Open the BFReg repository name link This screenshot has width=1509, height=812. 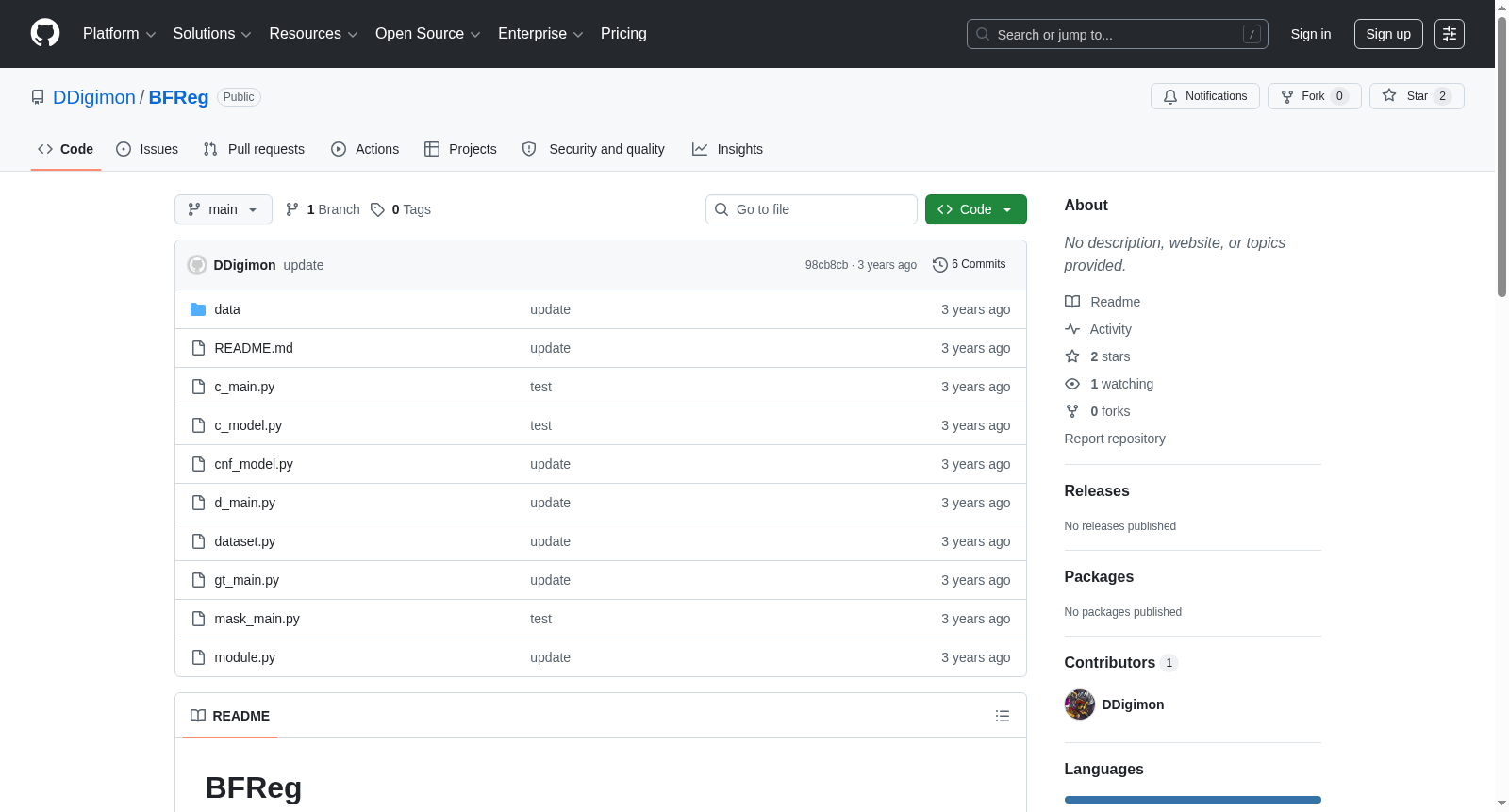click(x=178, y=97)
